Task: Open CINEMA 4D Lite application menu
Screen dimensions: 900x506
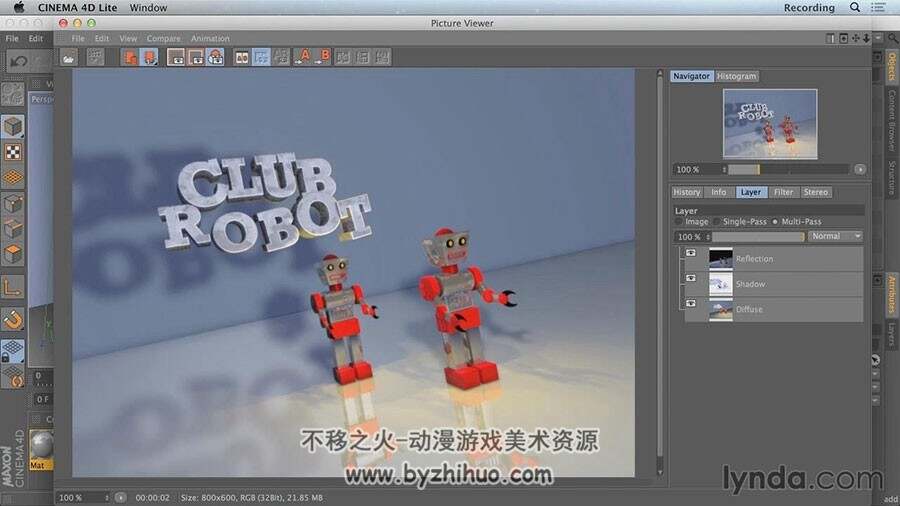Action: pyautogui.click(x=77, y=7)
